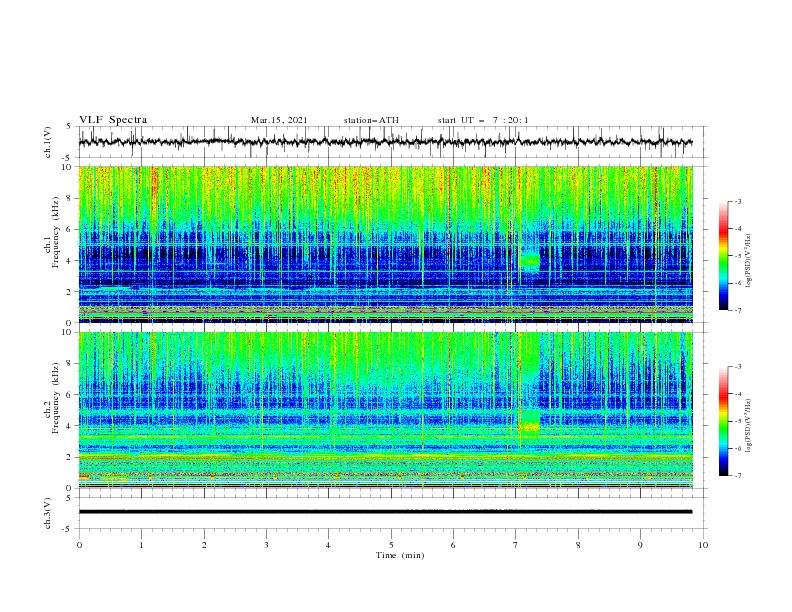This screenshot has height=612, width=792.
Task: Click the "-5" tick on upper colorbar
Action: [738, 256]
